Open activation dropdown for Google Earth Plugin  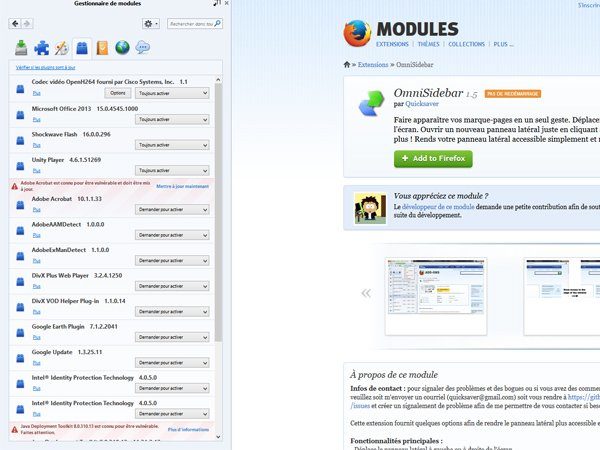coord(172,337)
